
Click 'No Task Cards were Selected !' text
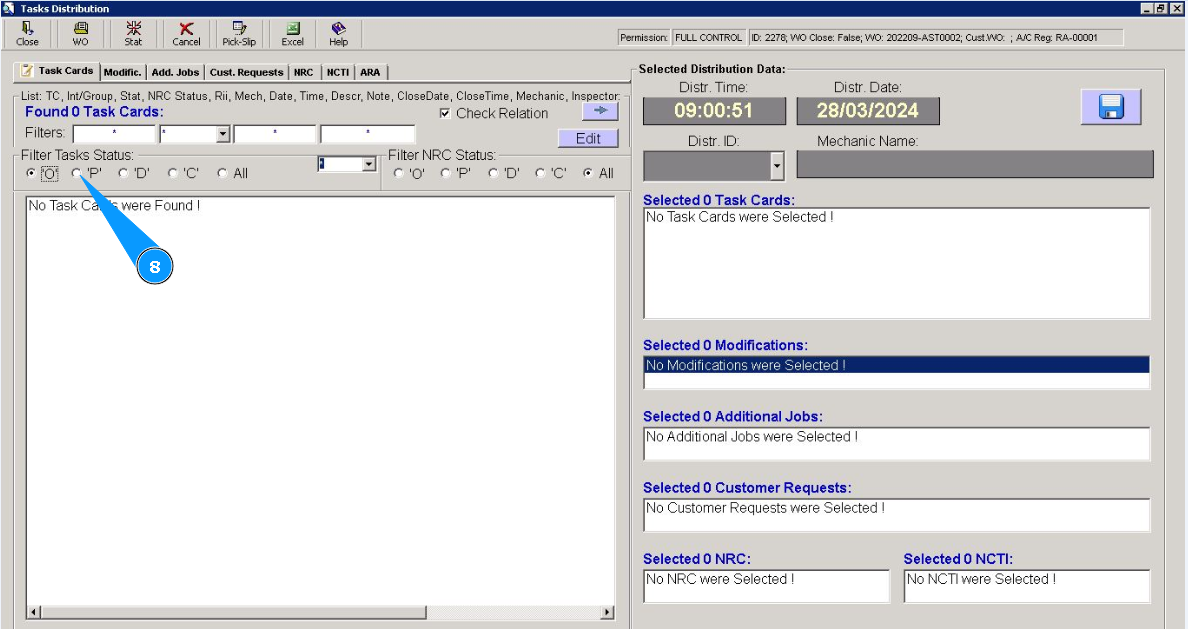point(739,217)
